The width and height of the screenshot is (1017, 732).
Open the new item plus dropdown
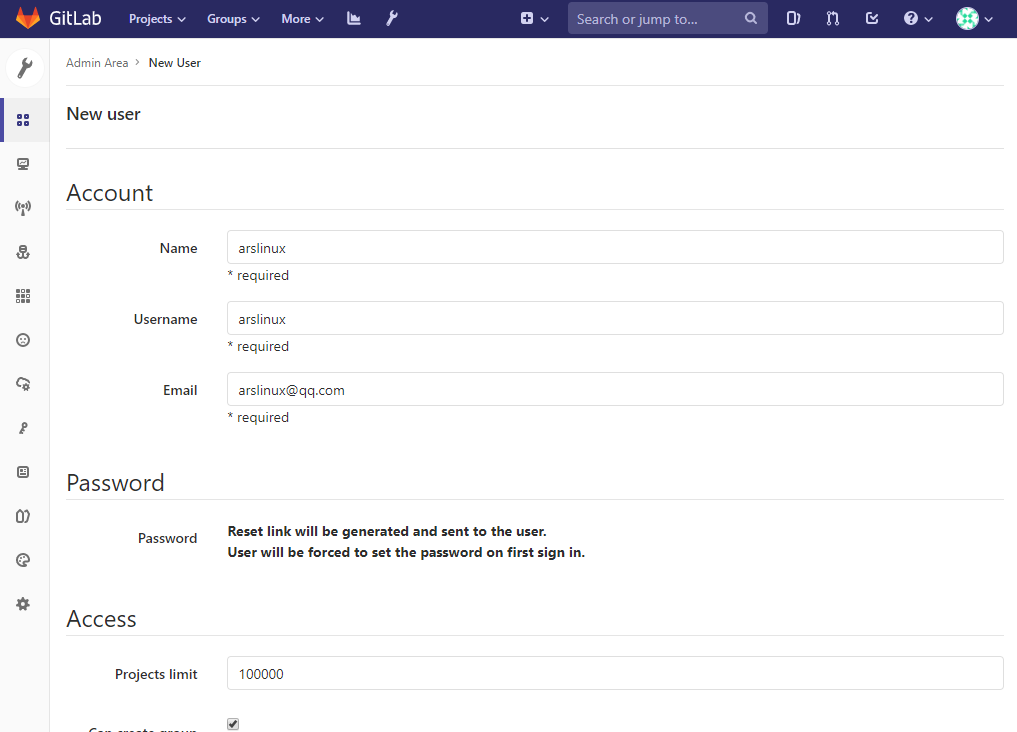pos(534,19)
